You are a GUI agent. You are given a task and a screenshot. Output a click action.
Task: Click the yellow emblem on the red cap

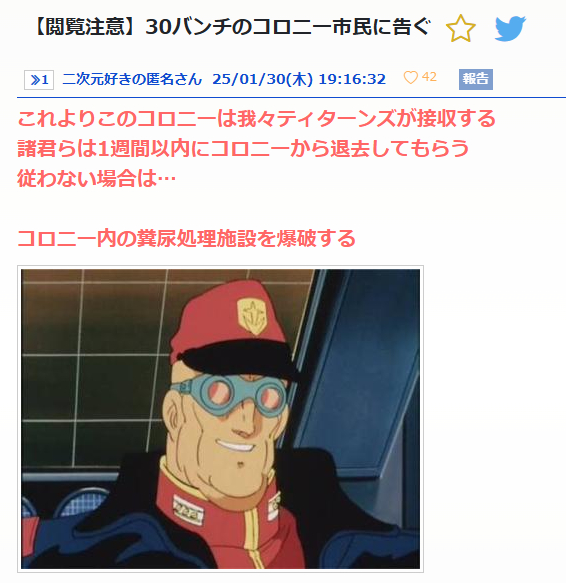(252, 315)
